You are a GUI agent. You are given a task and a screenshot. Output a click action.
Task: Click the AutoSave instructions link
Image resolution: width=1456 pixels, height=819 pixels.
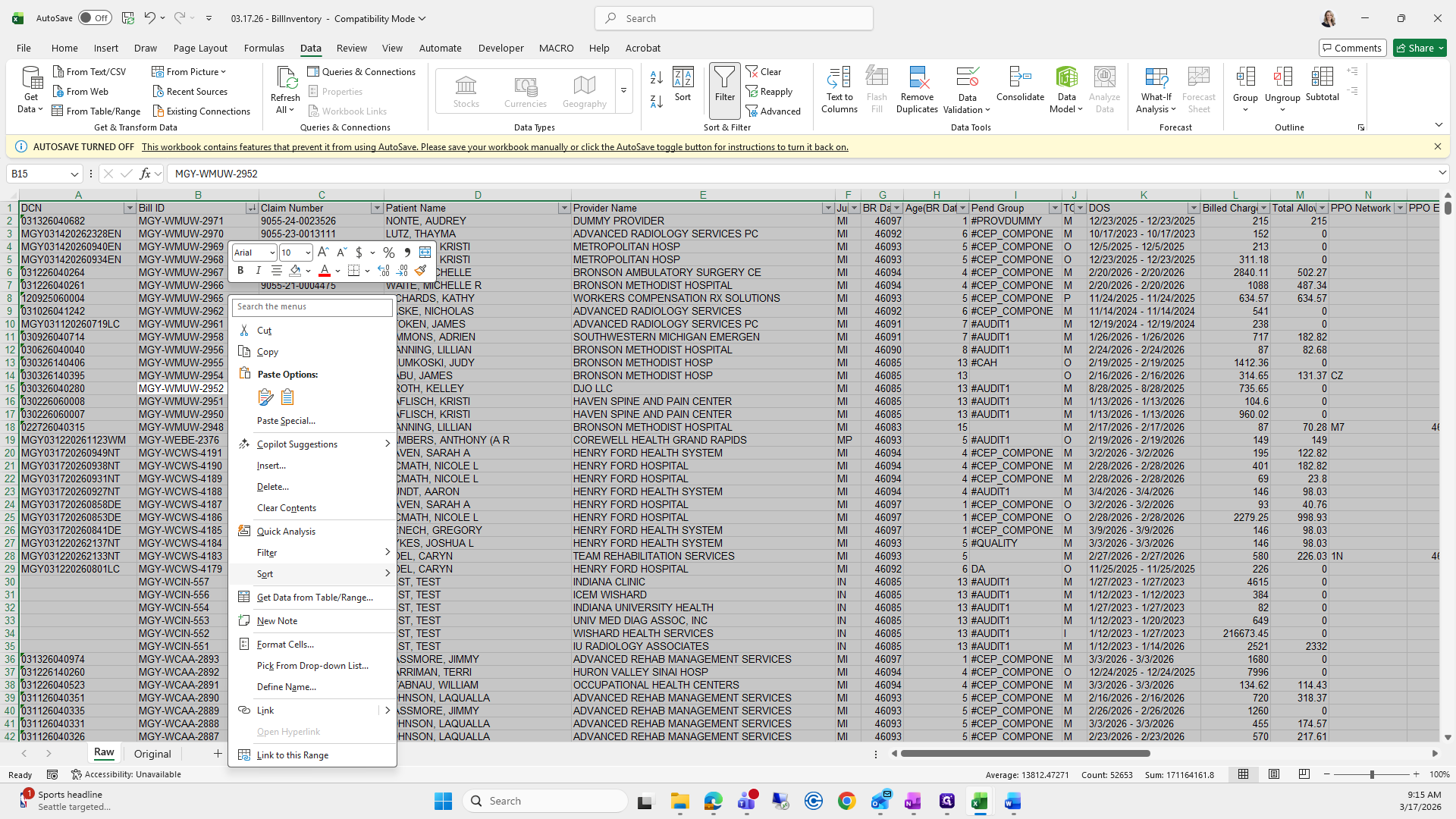click(494, 147)
